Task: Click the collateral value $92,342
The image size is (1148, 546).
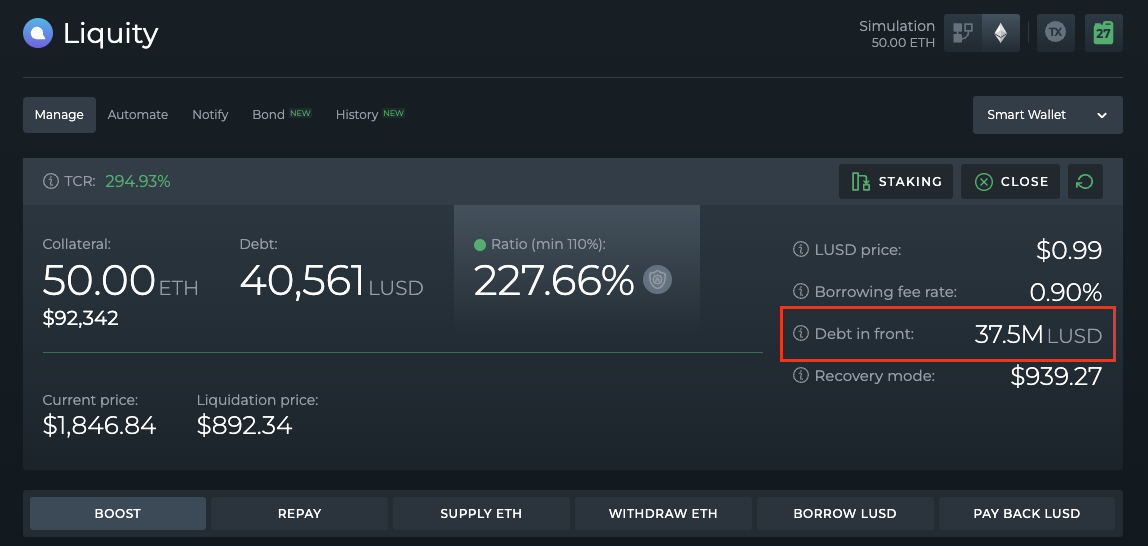Action: [x=81, y=318]
